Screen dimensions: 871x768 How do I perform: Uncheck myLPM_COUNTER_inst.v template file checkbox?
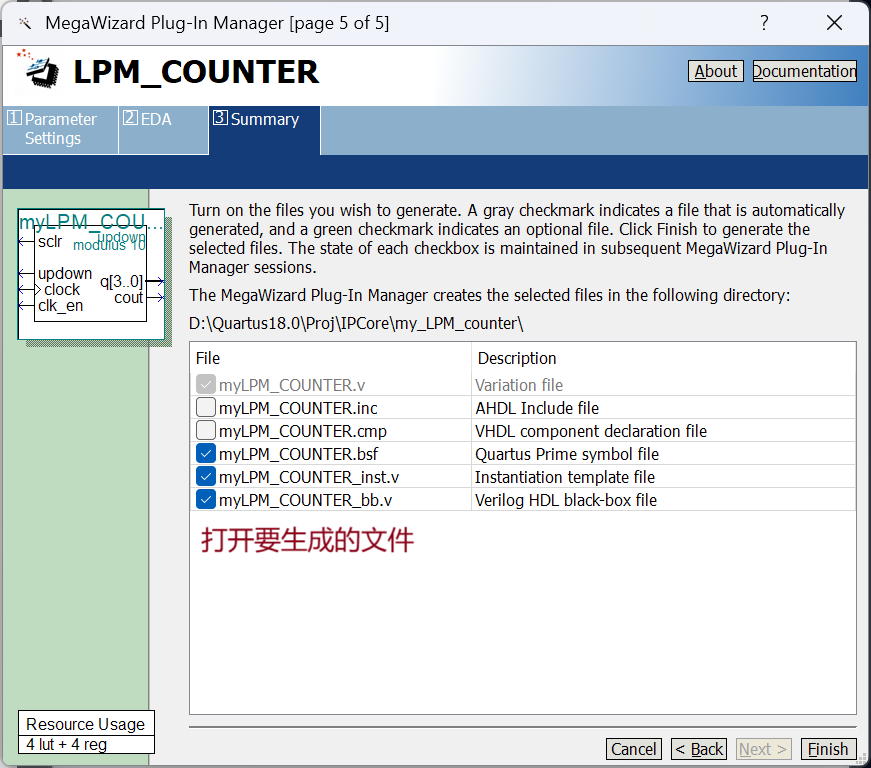click(206, 476)
